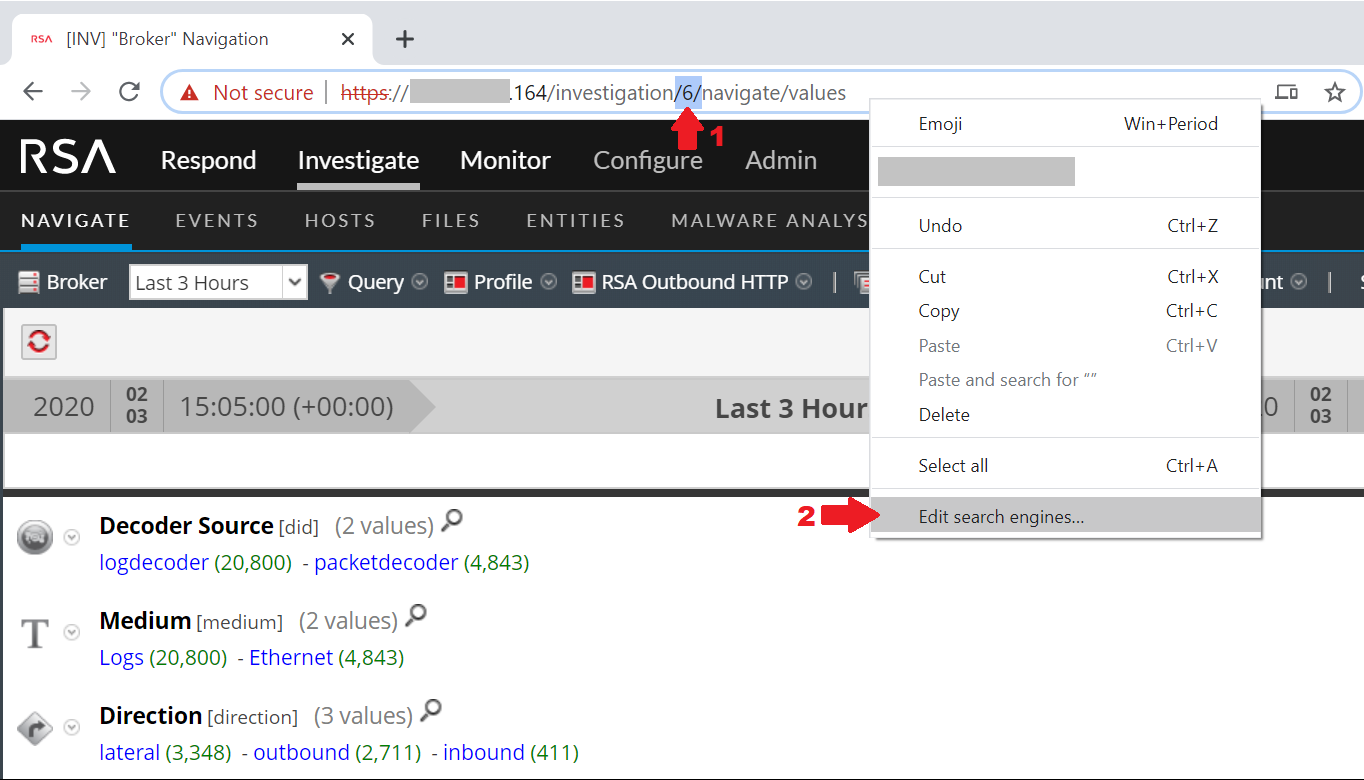1364x780 pixels.
Task: Choose Edit search engines from context menu
Action: (1001, 517)
